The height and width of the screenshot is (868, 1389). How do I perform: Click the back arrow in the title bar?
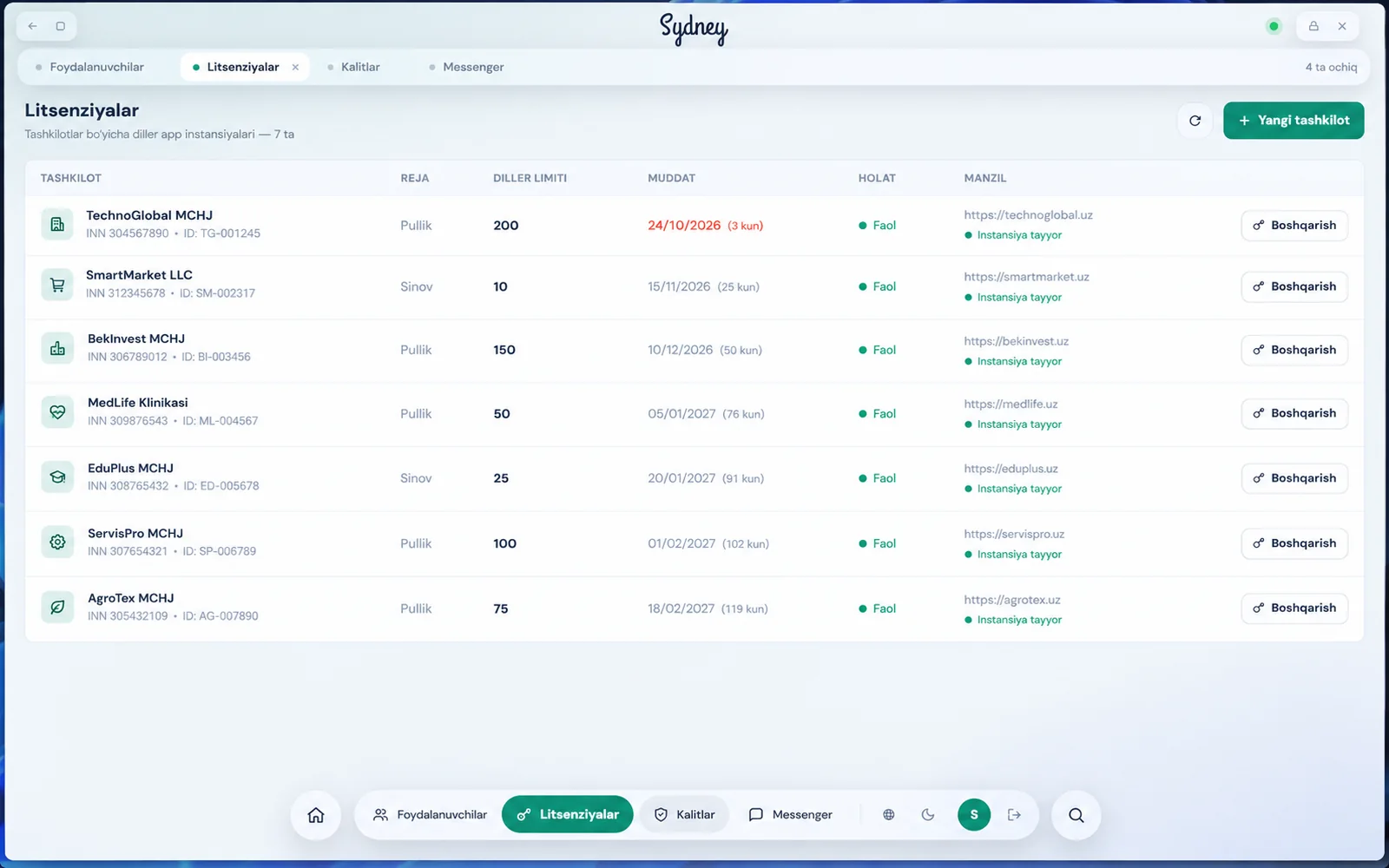coord(33,26)
